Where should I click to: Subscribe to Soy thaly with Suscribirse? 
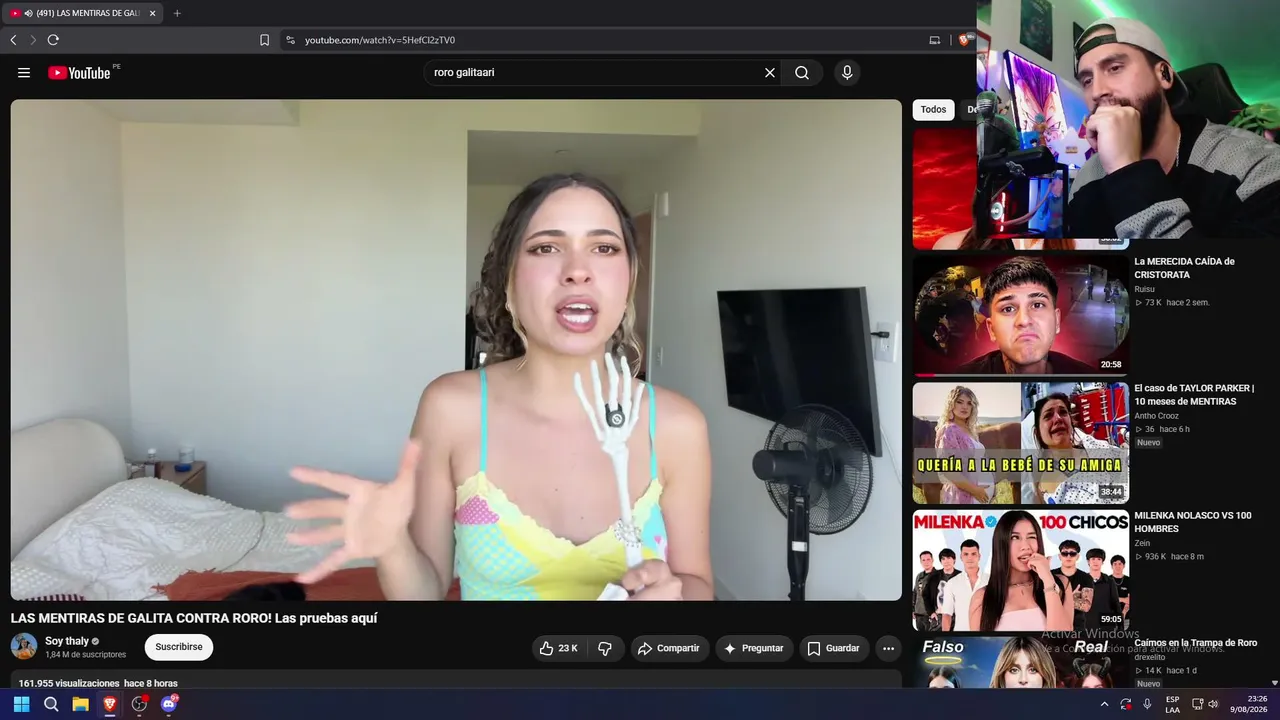point(179,647)
